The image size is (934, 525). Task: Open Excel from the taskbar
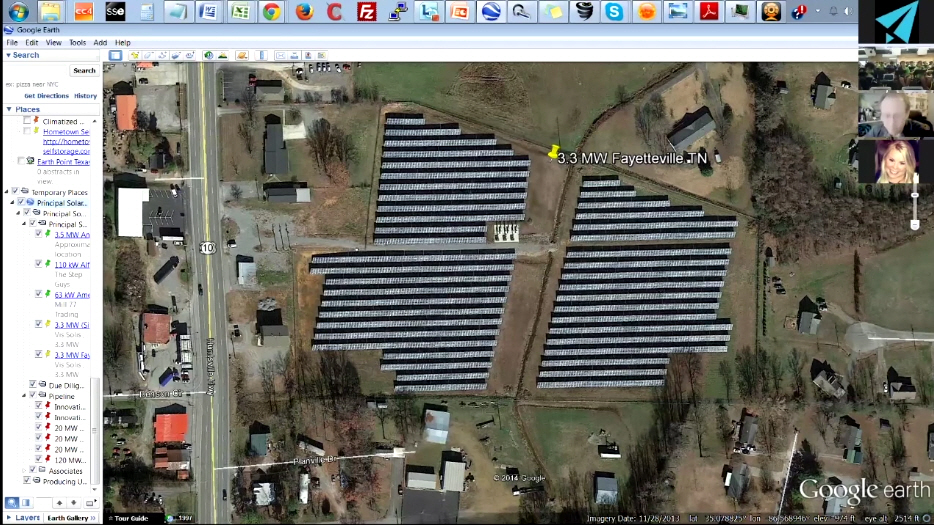coord(241,11)
